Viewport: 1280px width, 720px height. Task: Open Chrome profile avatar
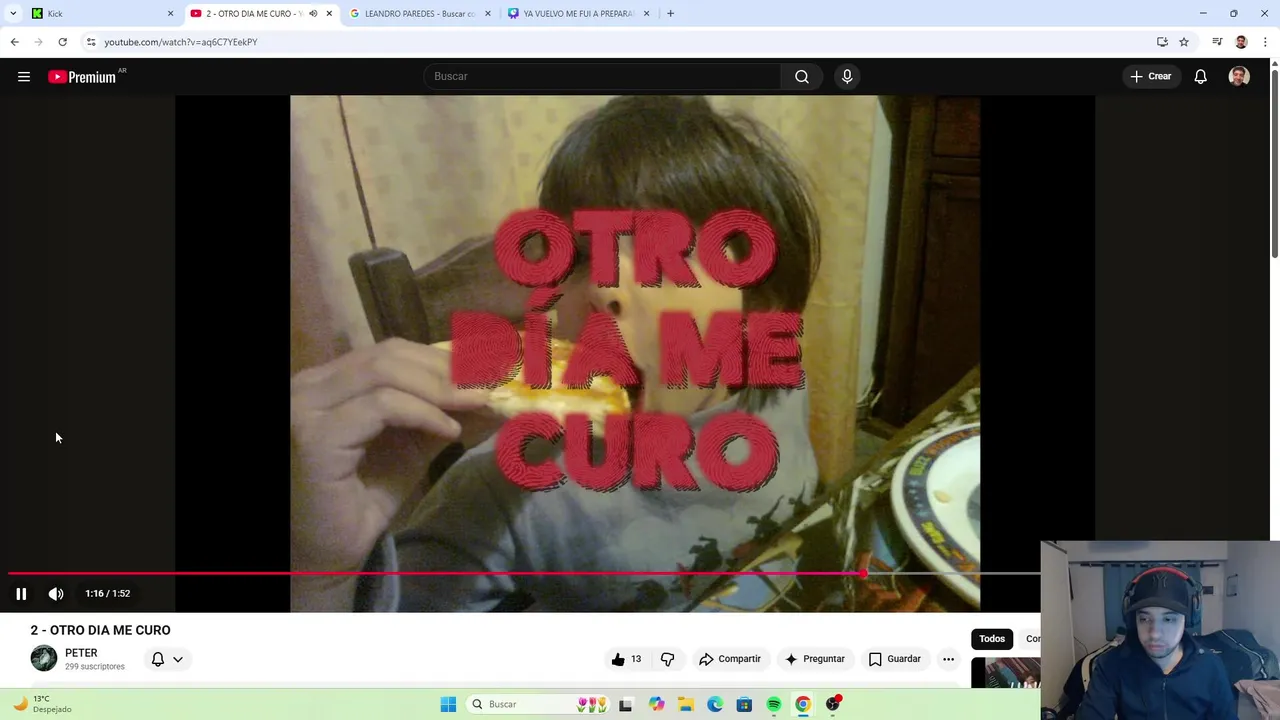coord(1241,42)
